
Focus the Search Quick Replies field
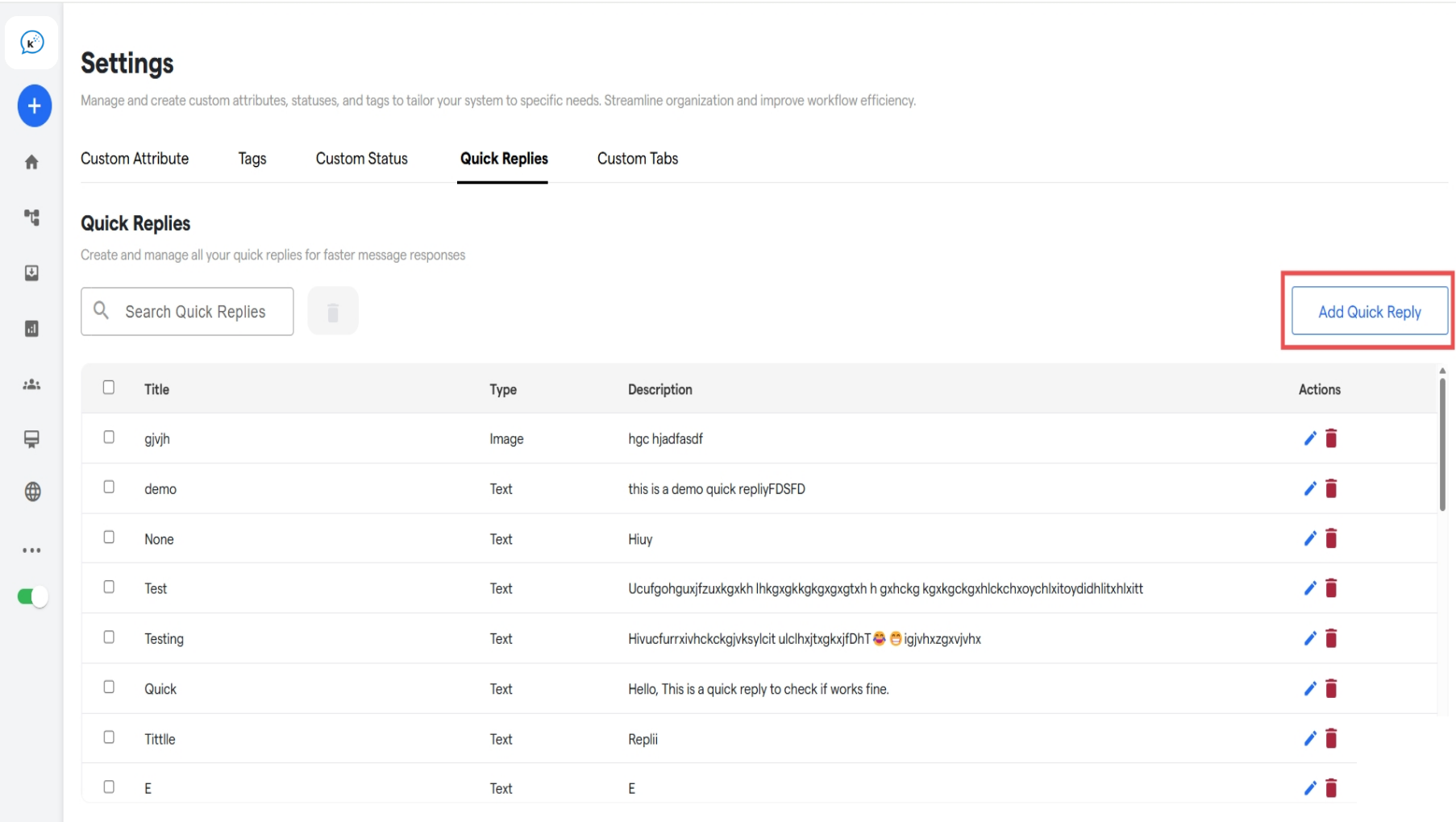pyautogui.click(x=195, y=312)
